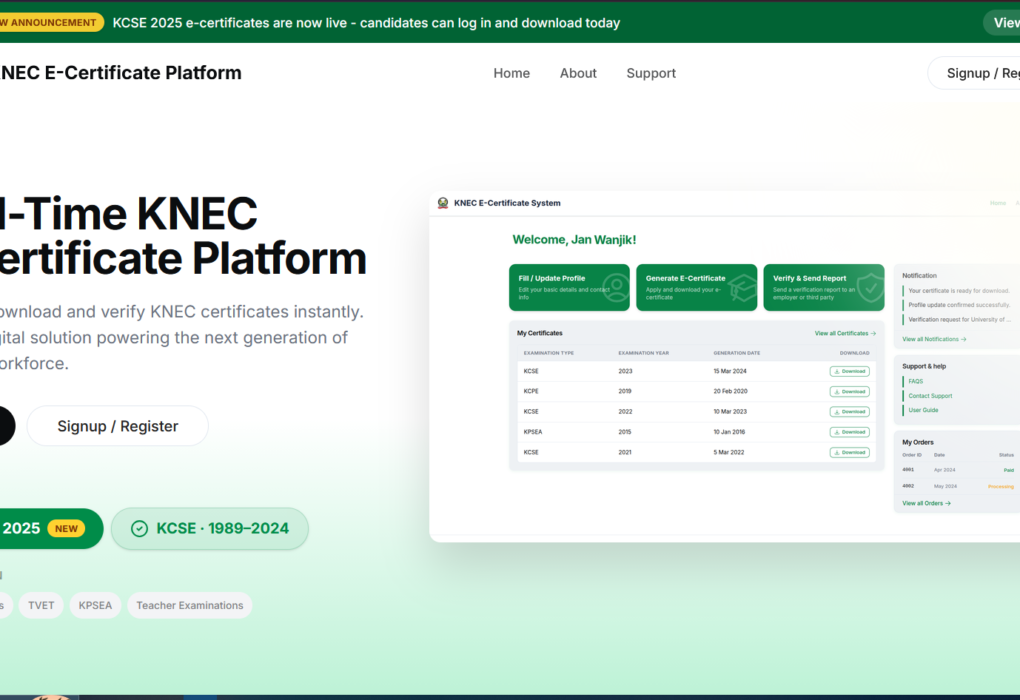Download the KCSE 2023 certificate
1020x700 pixels.
(850, 371)
